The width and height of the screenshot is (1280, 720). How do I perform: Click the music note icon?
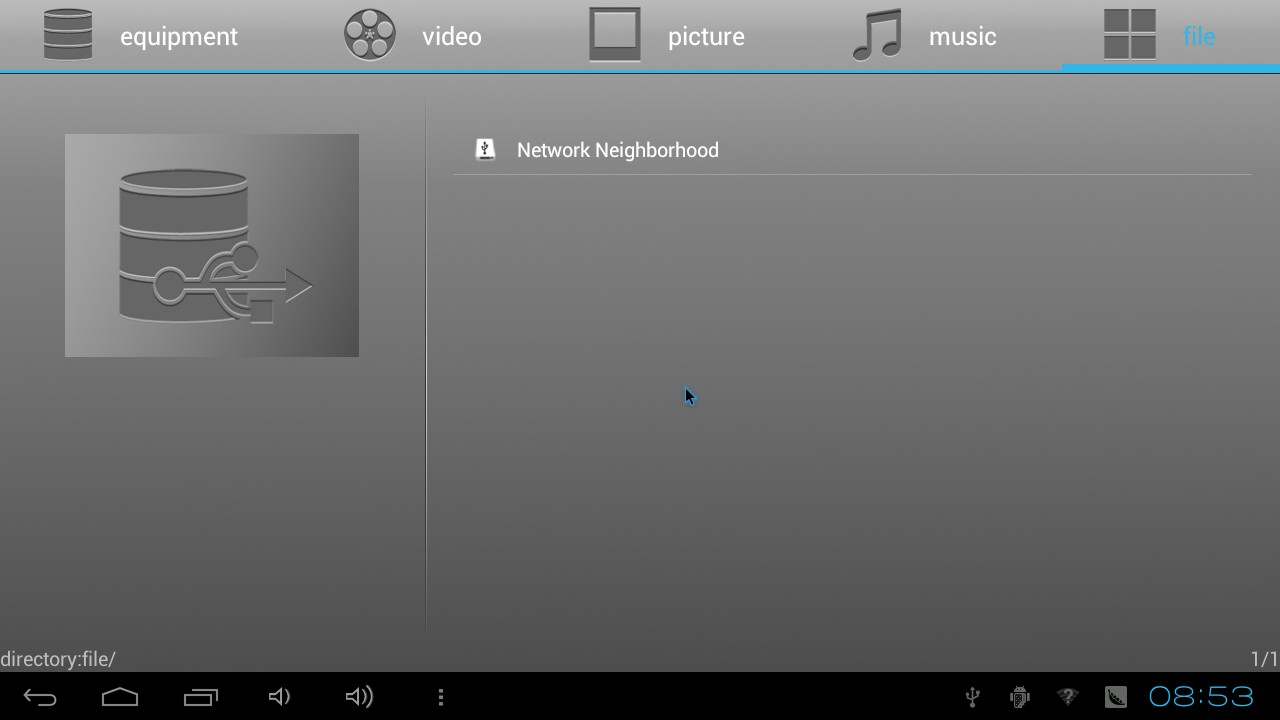coord(877,35)
